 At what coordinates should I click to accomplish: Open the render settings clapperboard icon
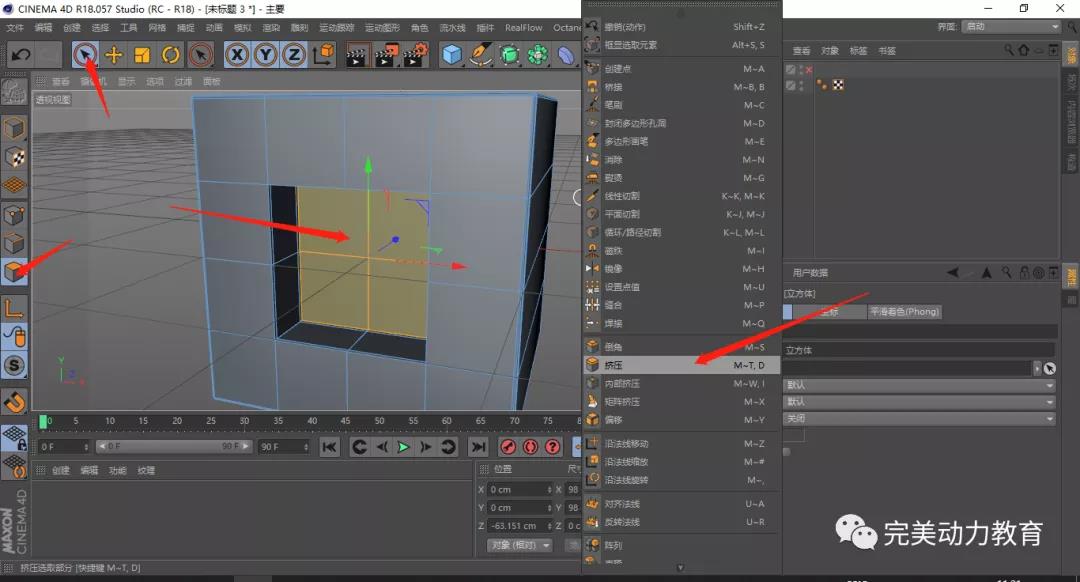[415, 54]
